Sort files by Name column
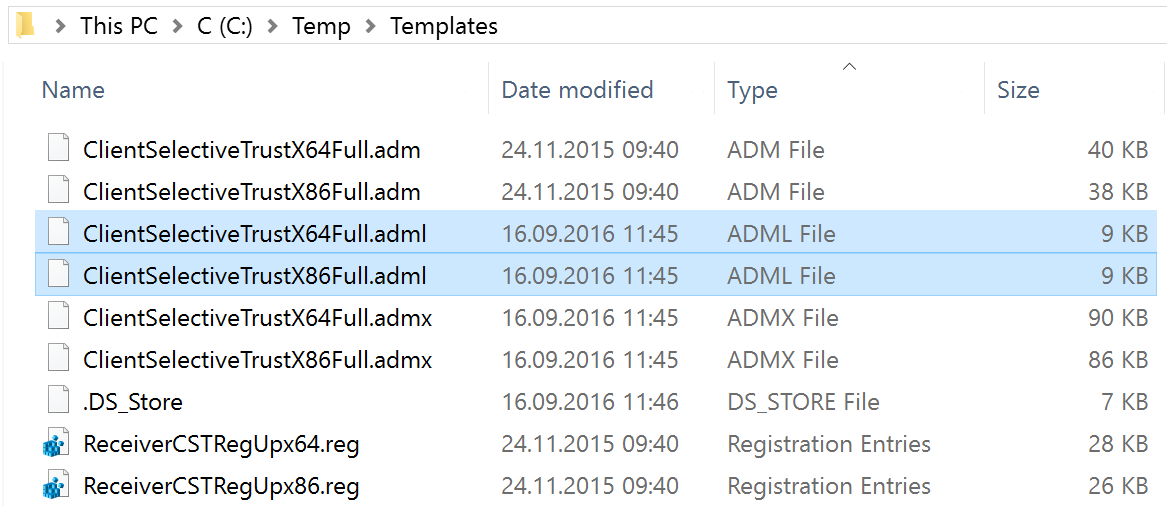 [x=73, y=90]
